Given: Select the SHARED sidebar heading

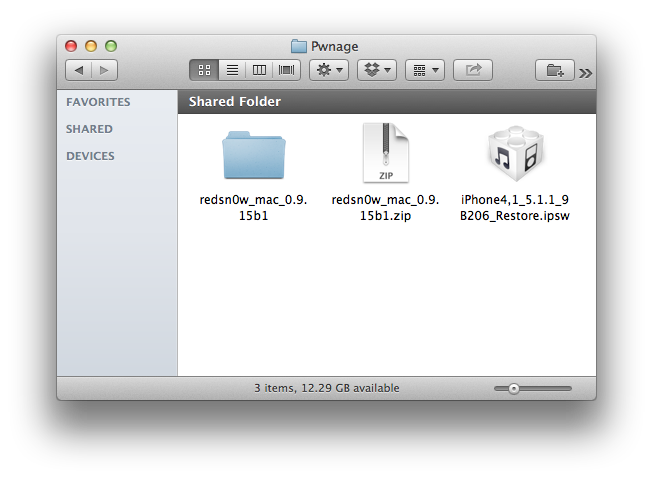Looking at the screenshot, I should click(89, 129).
